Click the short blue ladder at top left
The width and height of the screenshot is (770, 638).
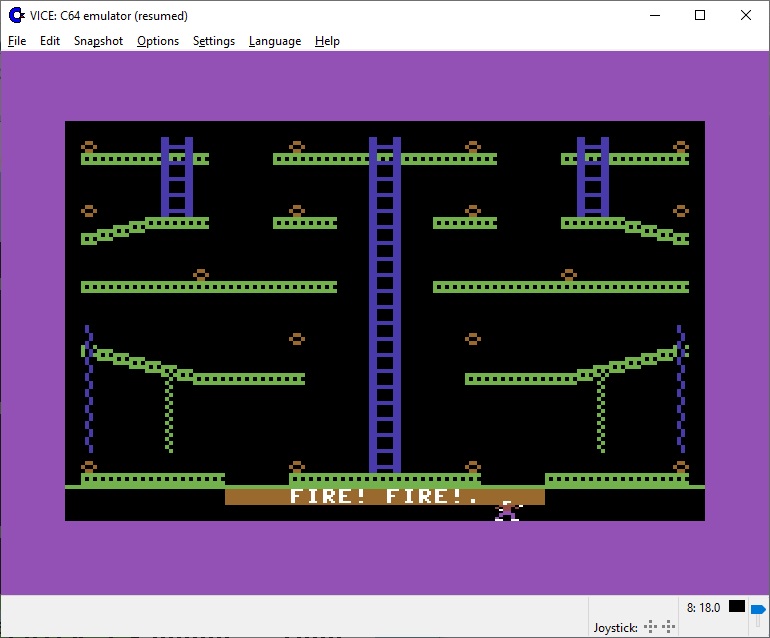tap(177, 177)
